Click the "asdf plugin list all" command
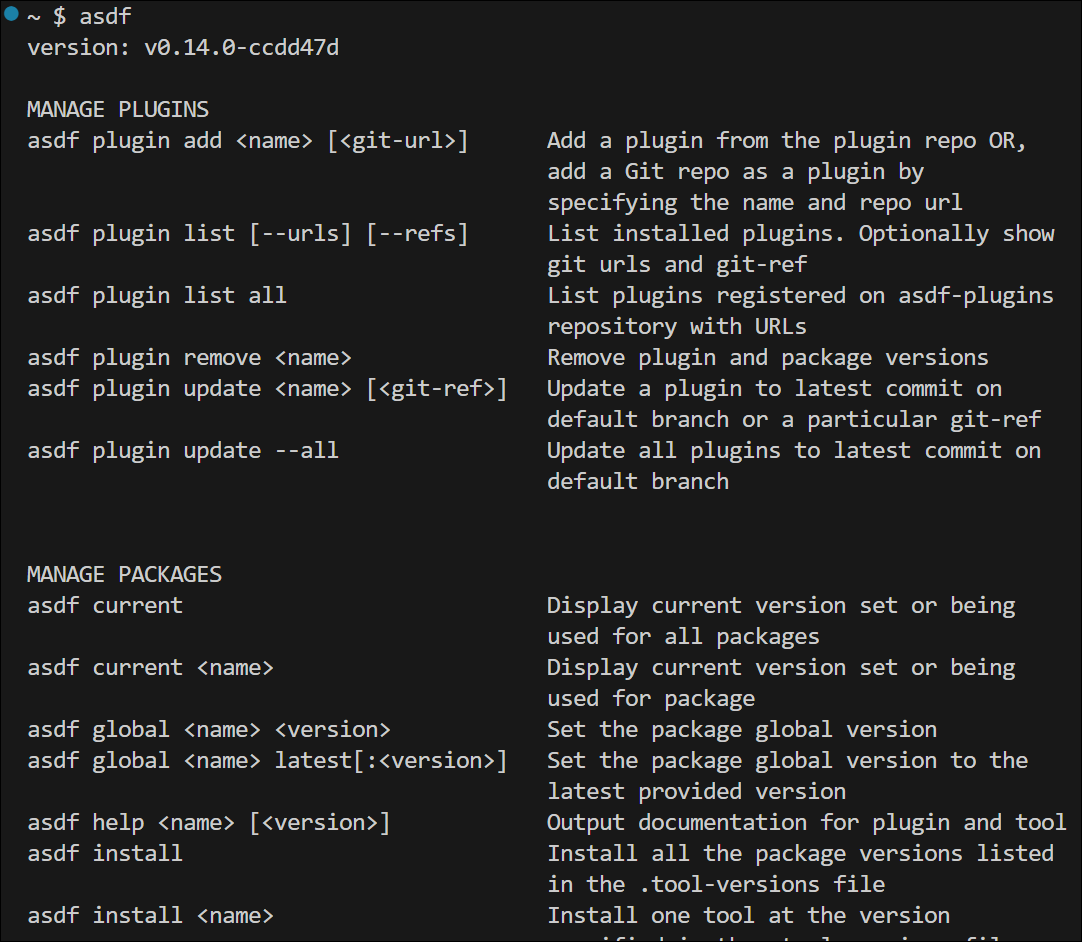This screenshot has width=1082, height=942. coord(157,295)
